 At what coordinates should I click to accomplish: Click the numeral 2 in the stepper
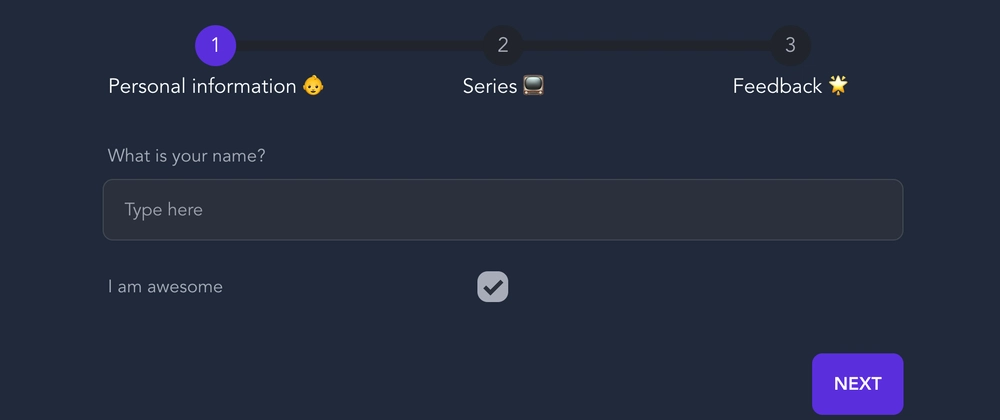coord(503,45)
